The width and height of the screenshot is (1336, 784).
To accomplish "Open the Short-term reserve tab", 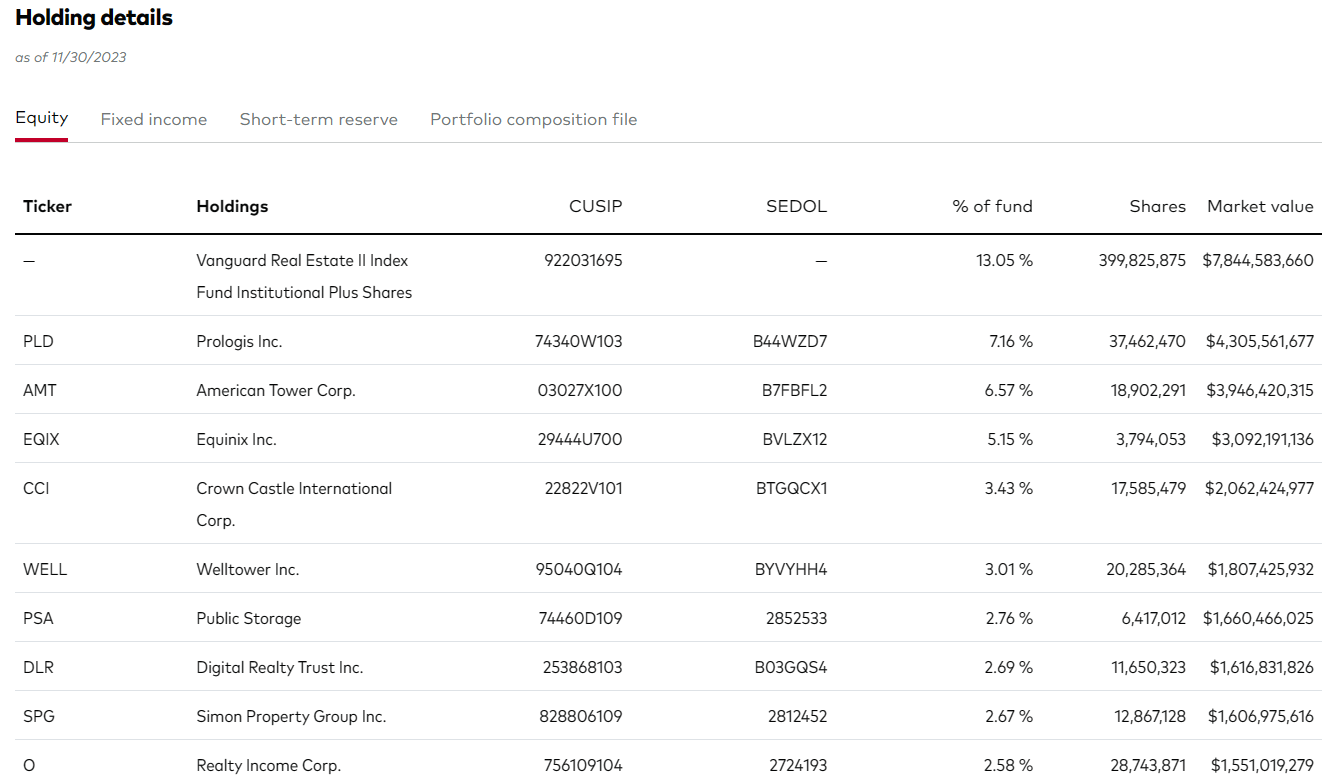I will (x=318, y=119).
